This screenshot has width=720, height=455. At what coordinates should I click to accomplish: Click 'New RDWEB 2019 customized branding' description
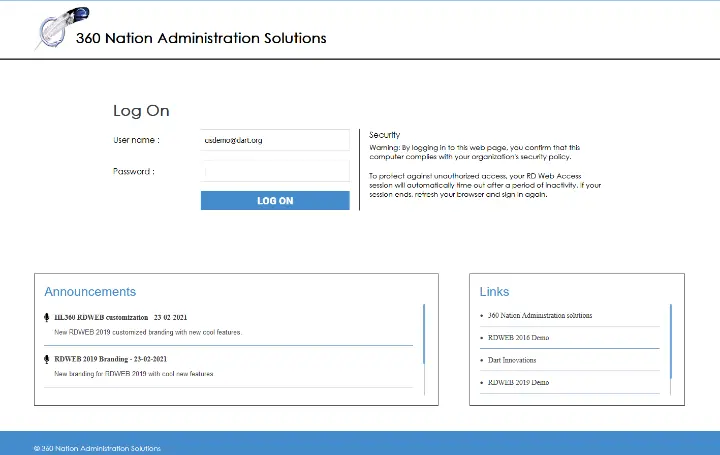pyautogui.click(x=148, y=332)
